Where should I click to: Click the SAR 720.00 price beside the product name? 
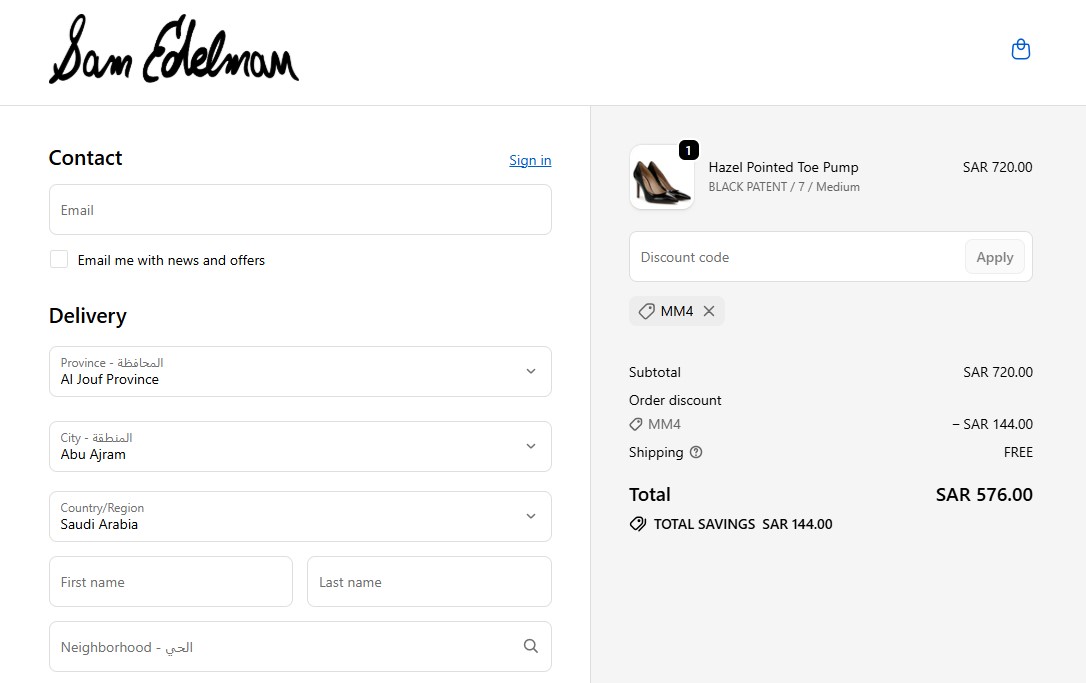click(997, 167)
